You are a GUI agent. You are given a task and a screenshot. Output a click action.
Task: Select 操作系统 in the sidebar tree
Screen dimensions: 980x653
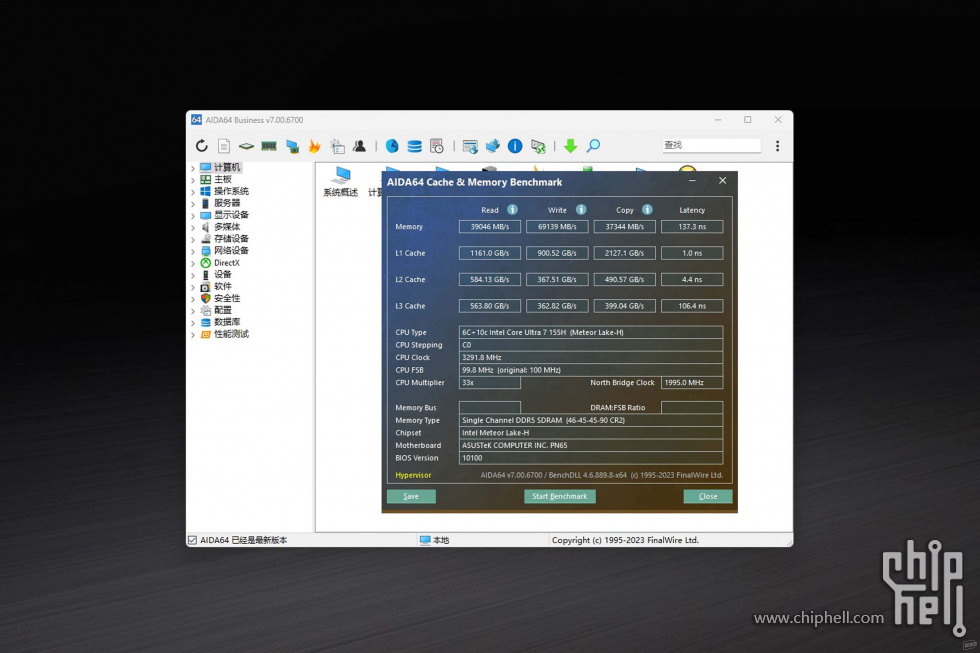(x=231, y=191)
